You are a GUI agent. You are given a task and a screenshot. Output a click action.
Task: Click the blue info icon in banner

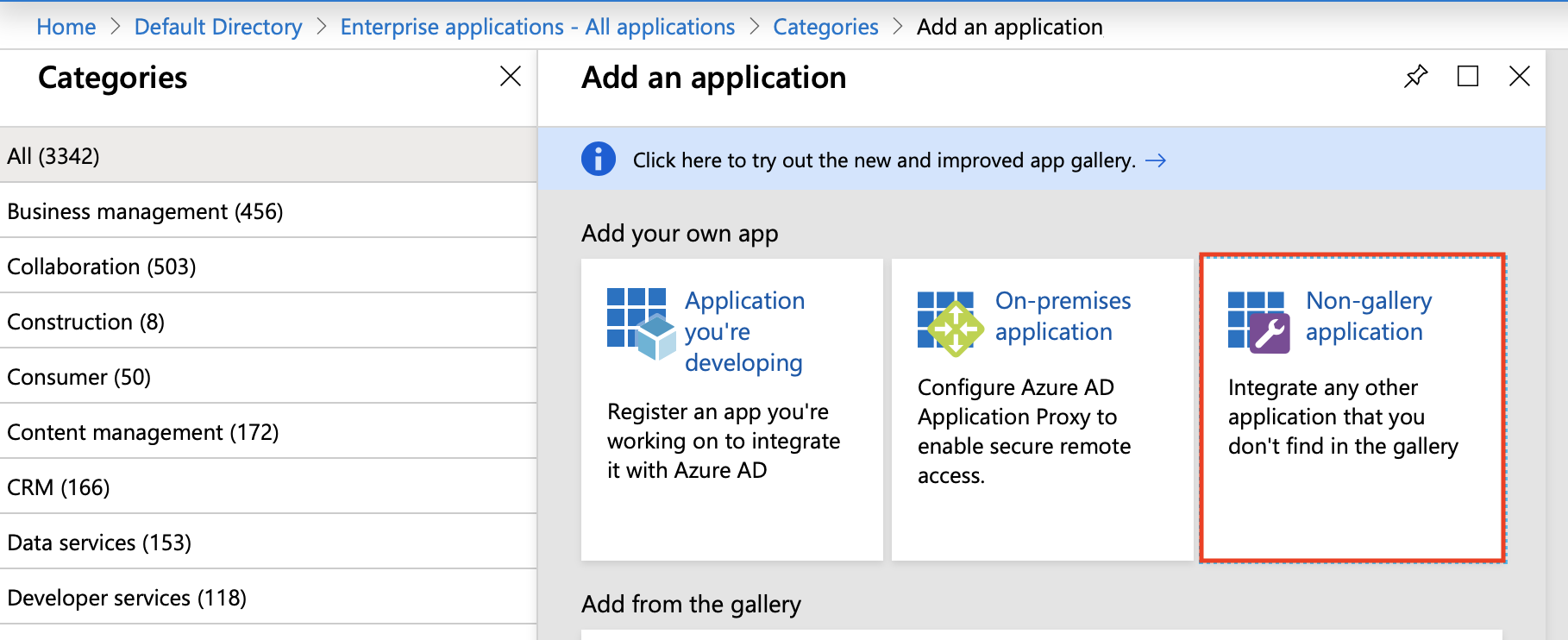[x=599, y=160]
